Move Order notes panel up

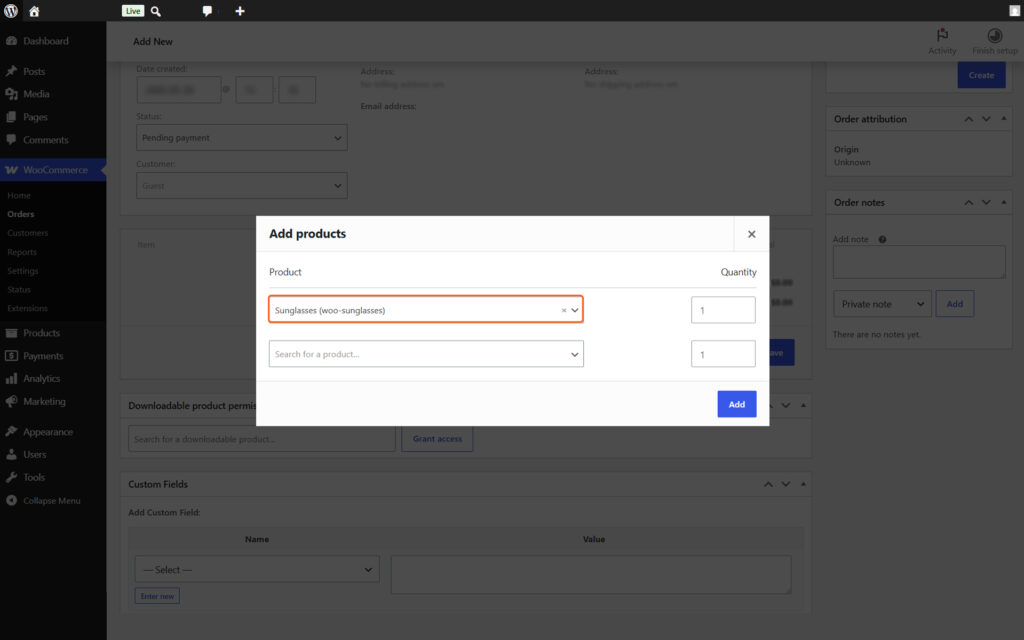click(968, 202)
